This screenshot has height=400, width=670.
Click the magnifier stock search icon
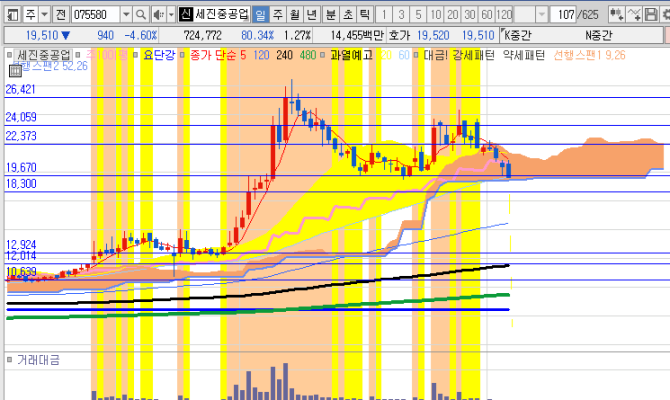click(141, 16)
